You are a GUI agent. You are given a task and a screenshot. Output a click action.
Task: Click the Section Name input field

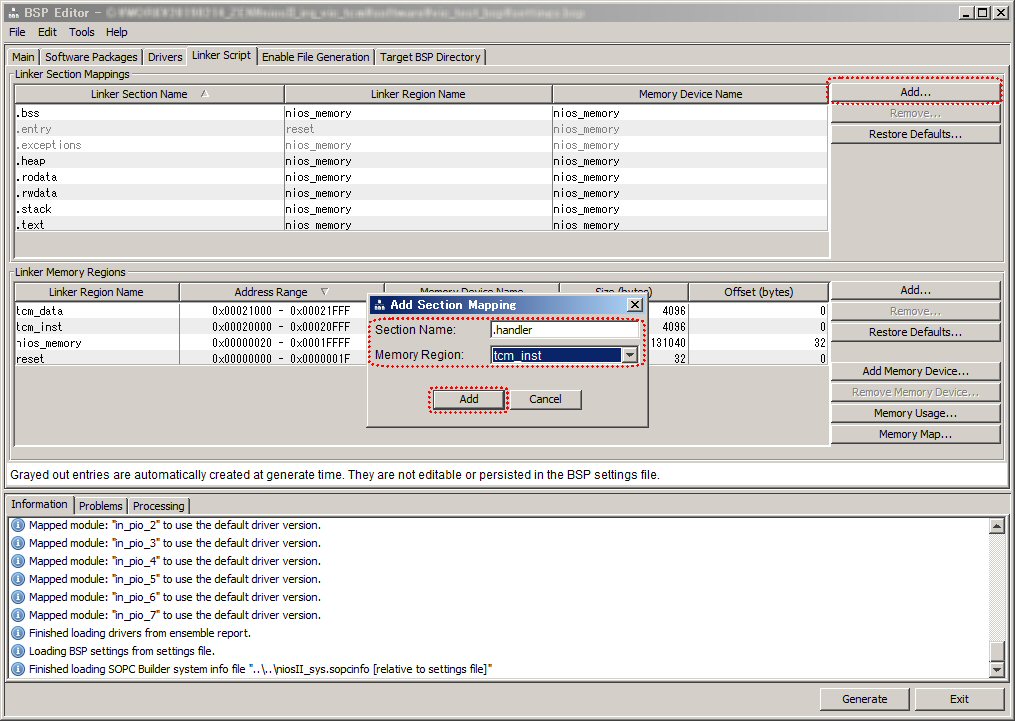pyautogui.click(x=564, y=330)
